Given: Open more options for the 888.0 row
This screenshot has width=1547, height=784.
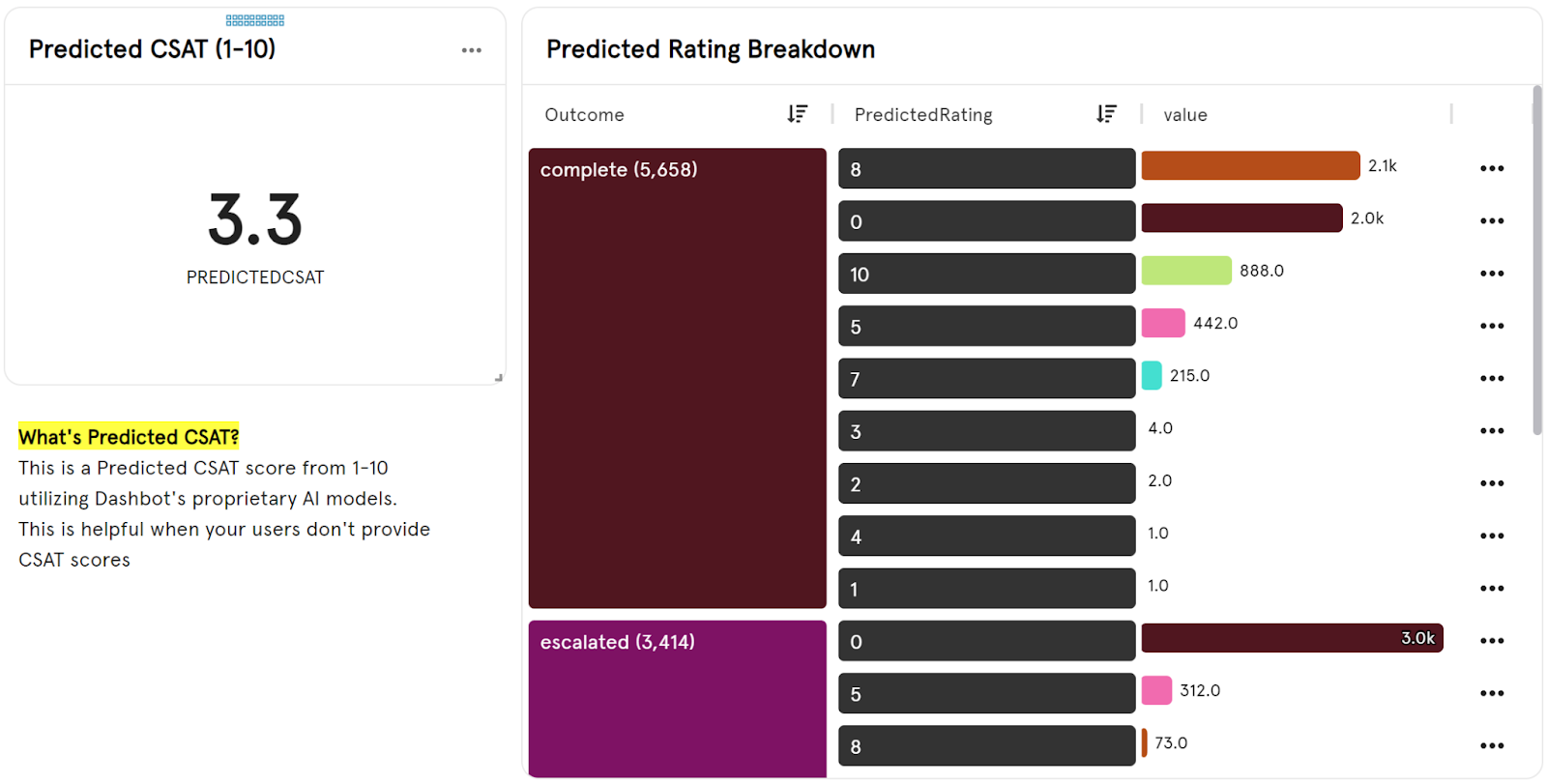Looking at the screenshot, I should tap(1492, 274).
